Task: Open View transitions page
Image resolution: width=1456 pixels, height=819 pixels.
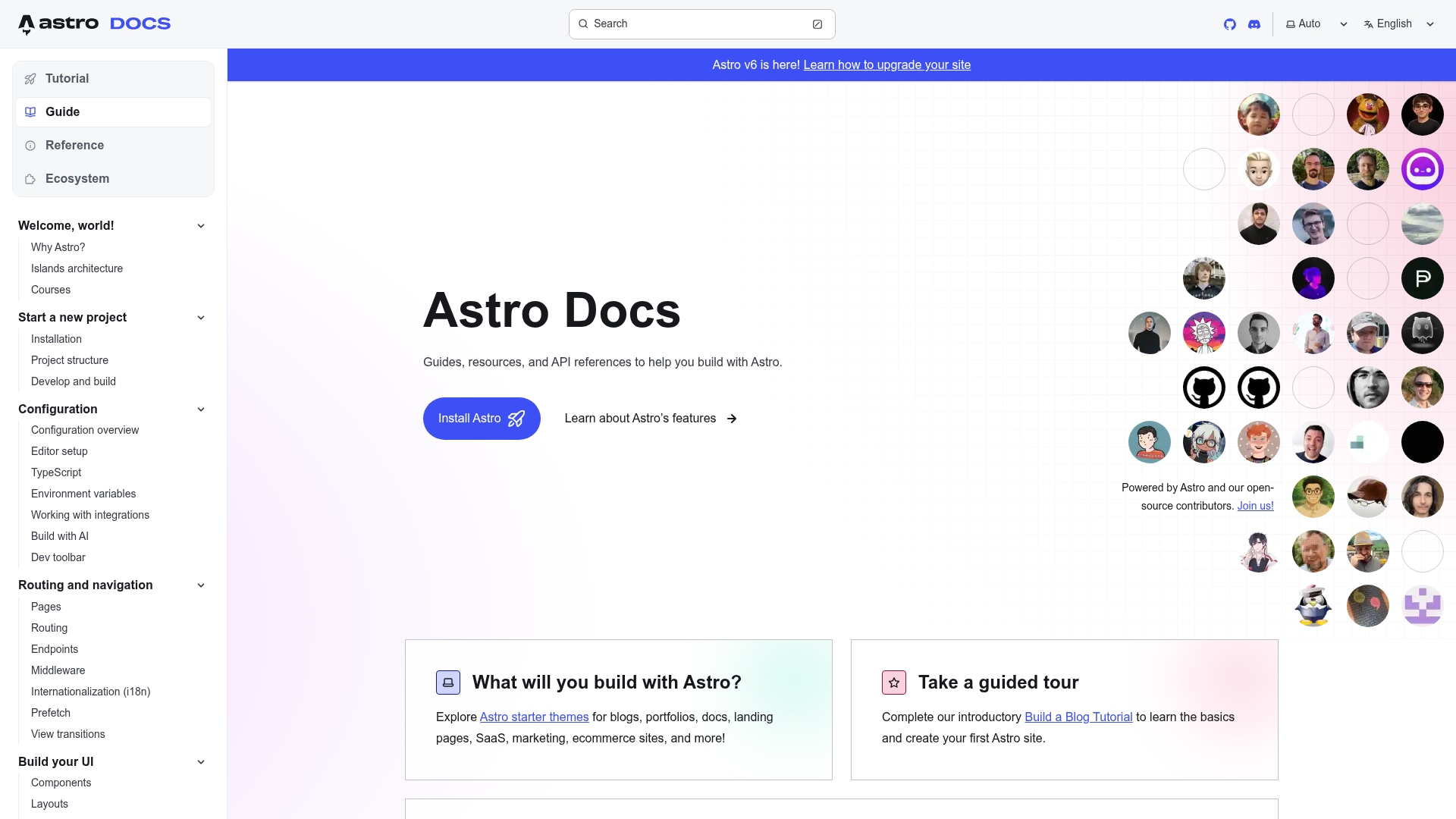Action: (x=68, y=734)
